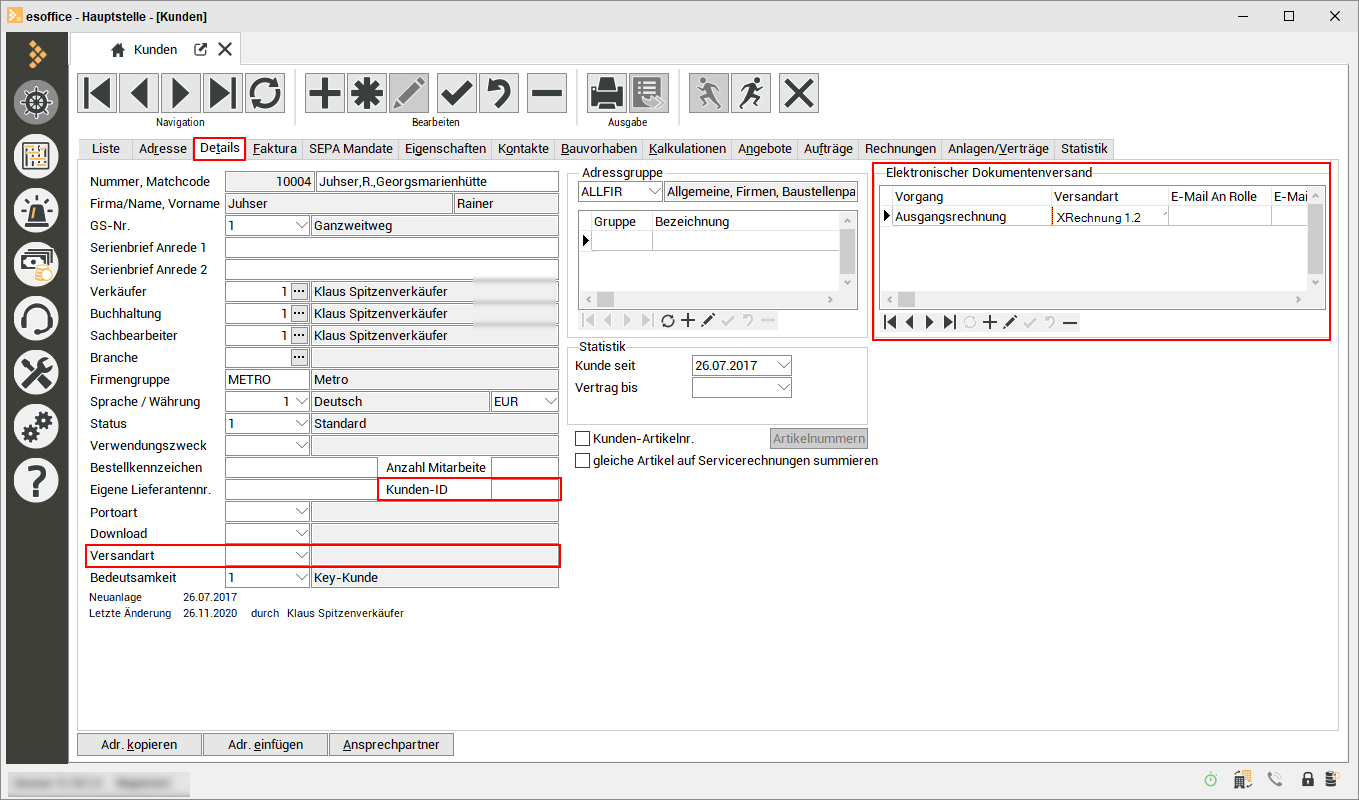Edit the current record with pencil icon

(x=409, y=93)
